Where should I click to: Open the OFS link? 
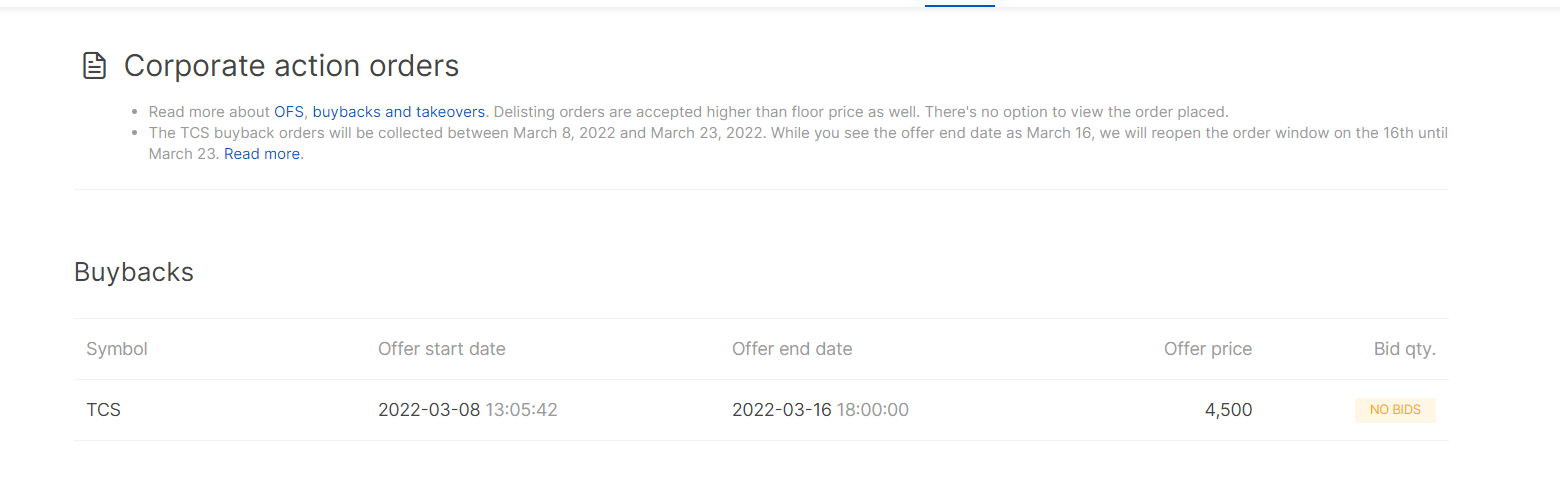[x=289, y=112]
